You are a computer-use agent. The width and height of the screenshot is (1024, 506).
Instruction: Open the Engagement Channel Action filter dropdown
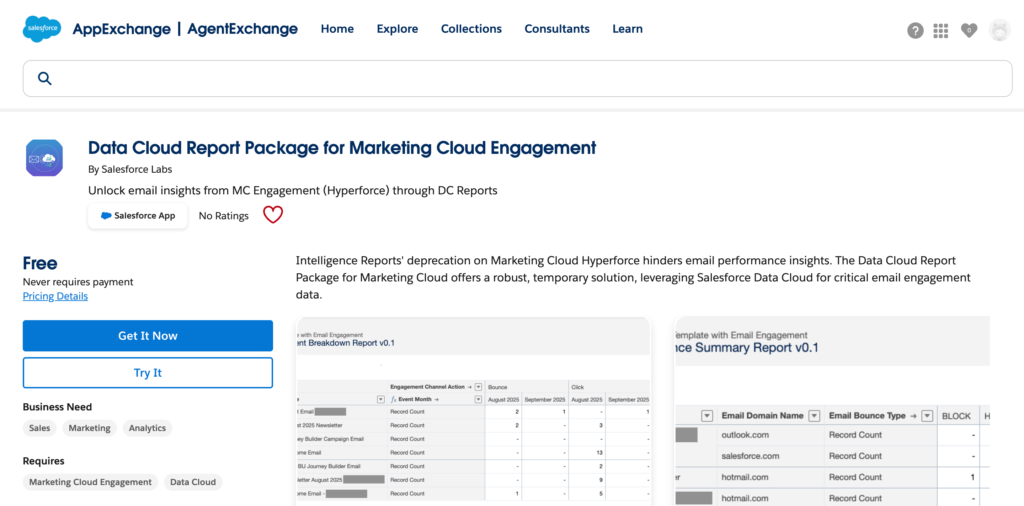tap(478, 387)
